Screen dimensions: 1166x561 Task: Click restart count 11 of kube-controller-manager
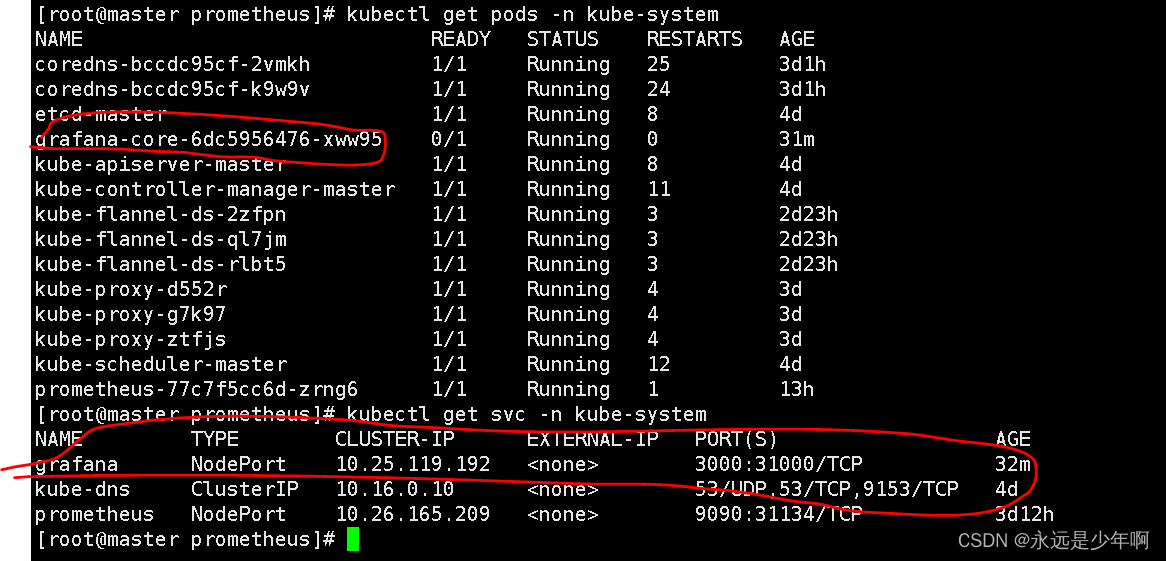[659, 189]
